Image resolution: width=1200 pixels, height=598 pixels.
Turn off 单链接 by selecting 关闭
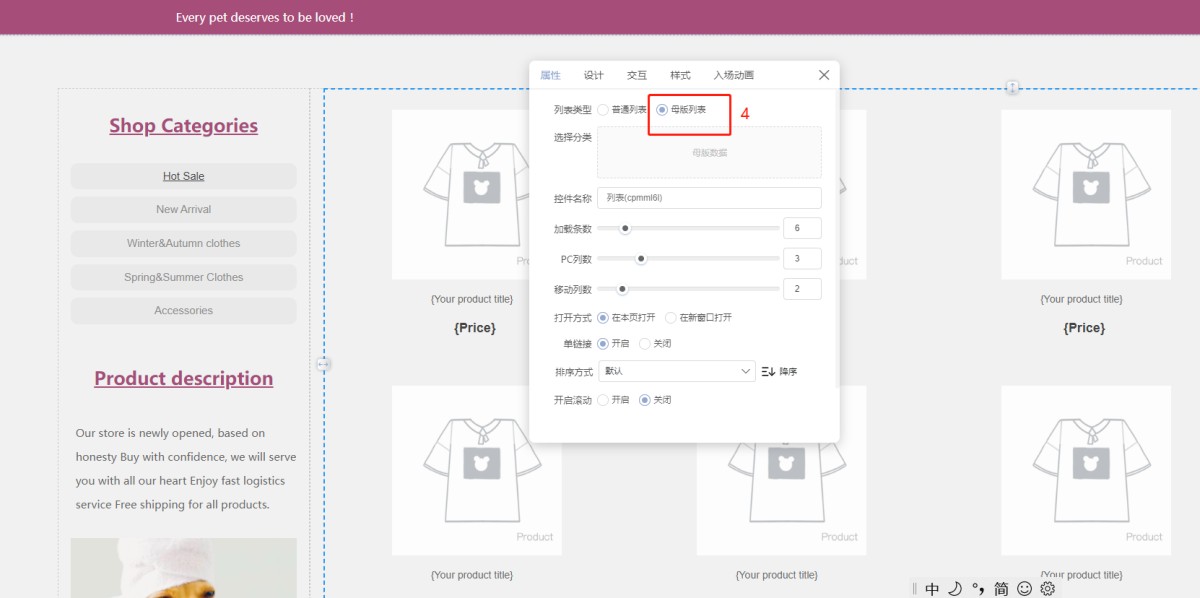click(645, 343)
